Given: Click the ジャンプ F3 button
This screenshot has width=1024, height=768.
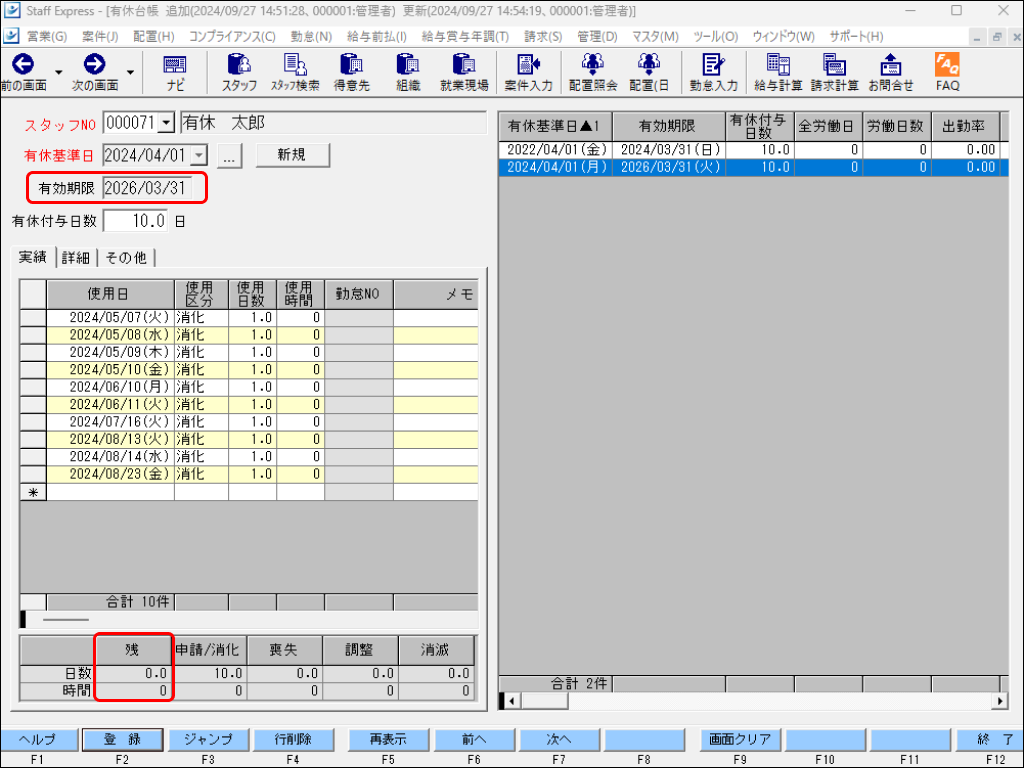Looking at the screenshot, I should tap(208, 739).
